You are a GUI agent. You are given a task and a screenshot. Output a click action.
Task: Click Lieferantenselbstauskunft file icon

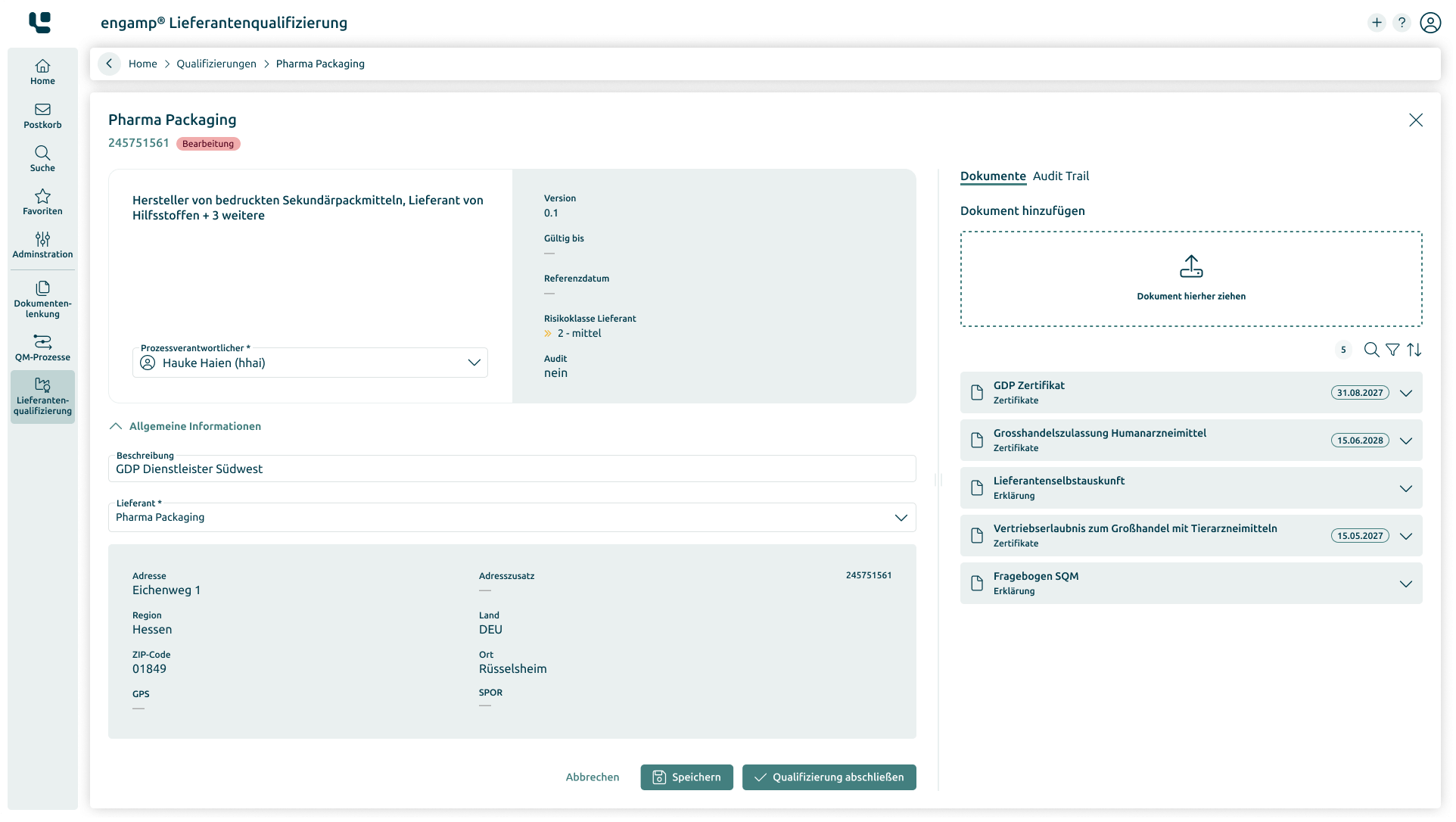pyautogui.click(x=978, y=488)
